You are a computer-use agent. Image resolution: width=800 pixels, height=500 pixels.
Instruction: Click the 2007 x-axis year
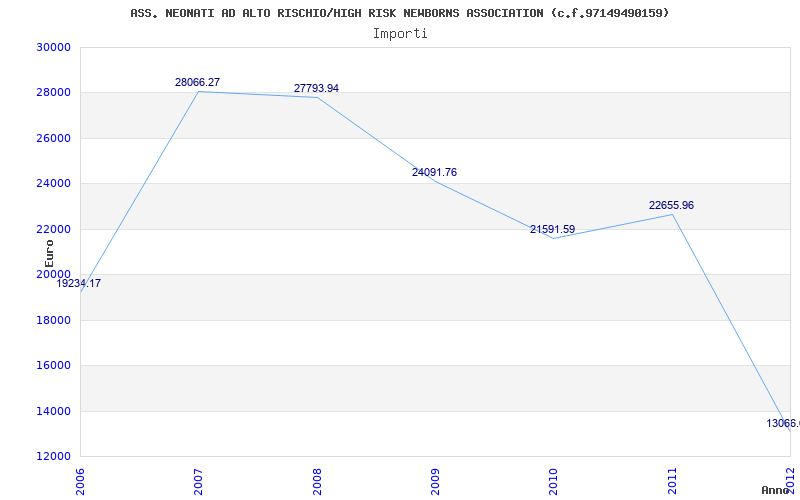(x=198, y=481)
